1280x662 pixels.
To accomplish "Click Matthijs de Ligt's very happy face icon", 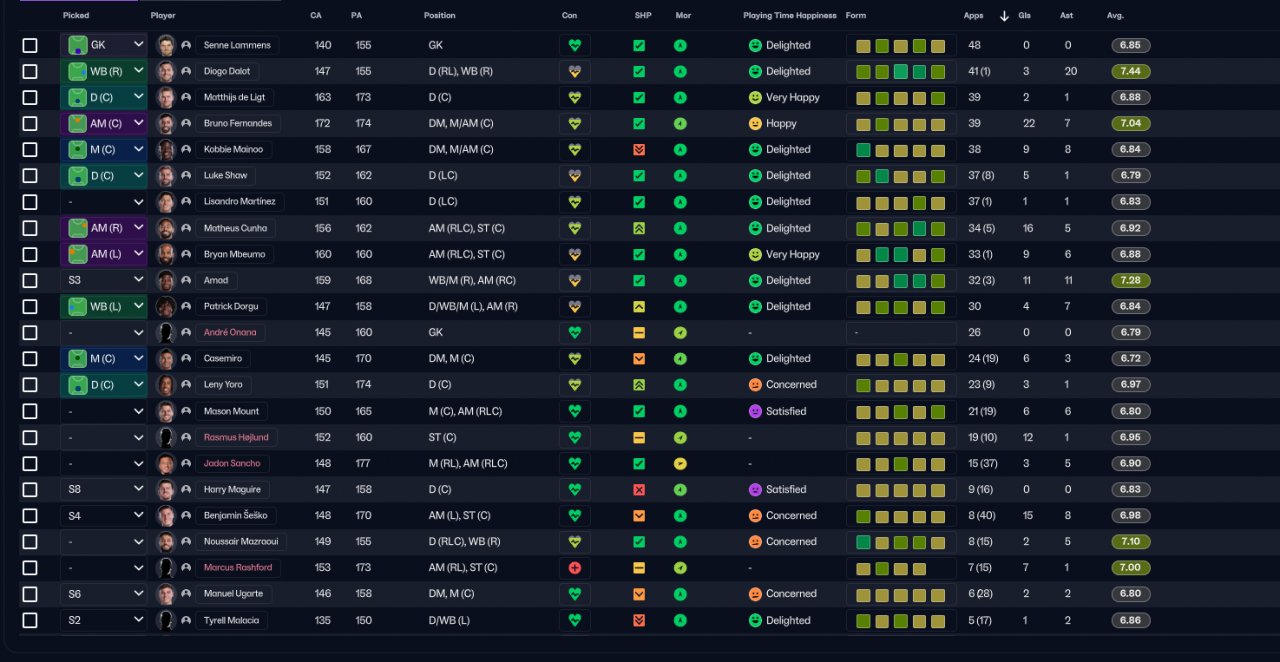I will point(755,97).
